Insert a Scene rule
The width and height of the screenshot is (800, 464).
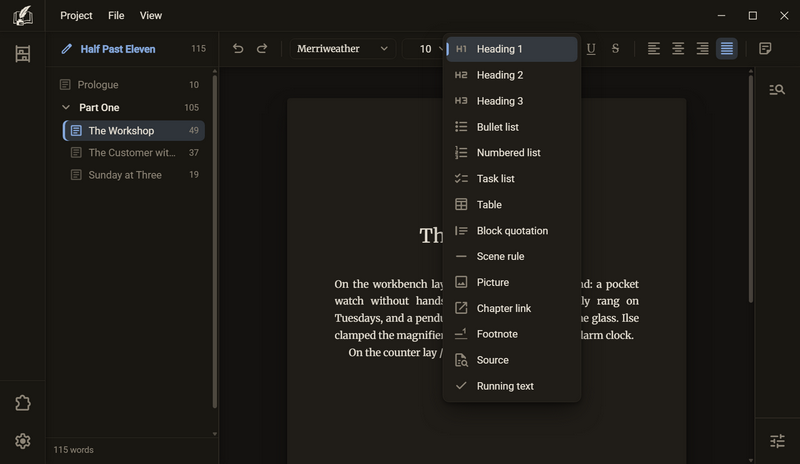click(512, 256)
